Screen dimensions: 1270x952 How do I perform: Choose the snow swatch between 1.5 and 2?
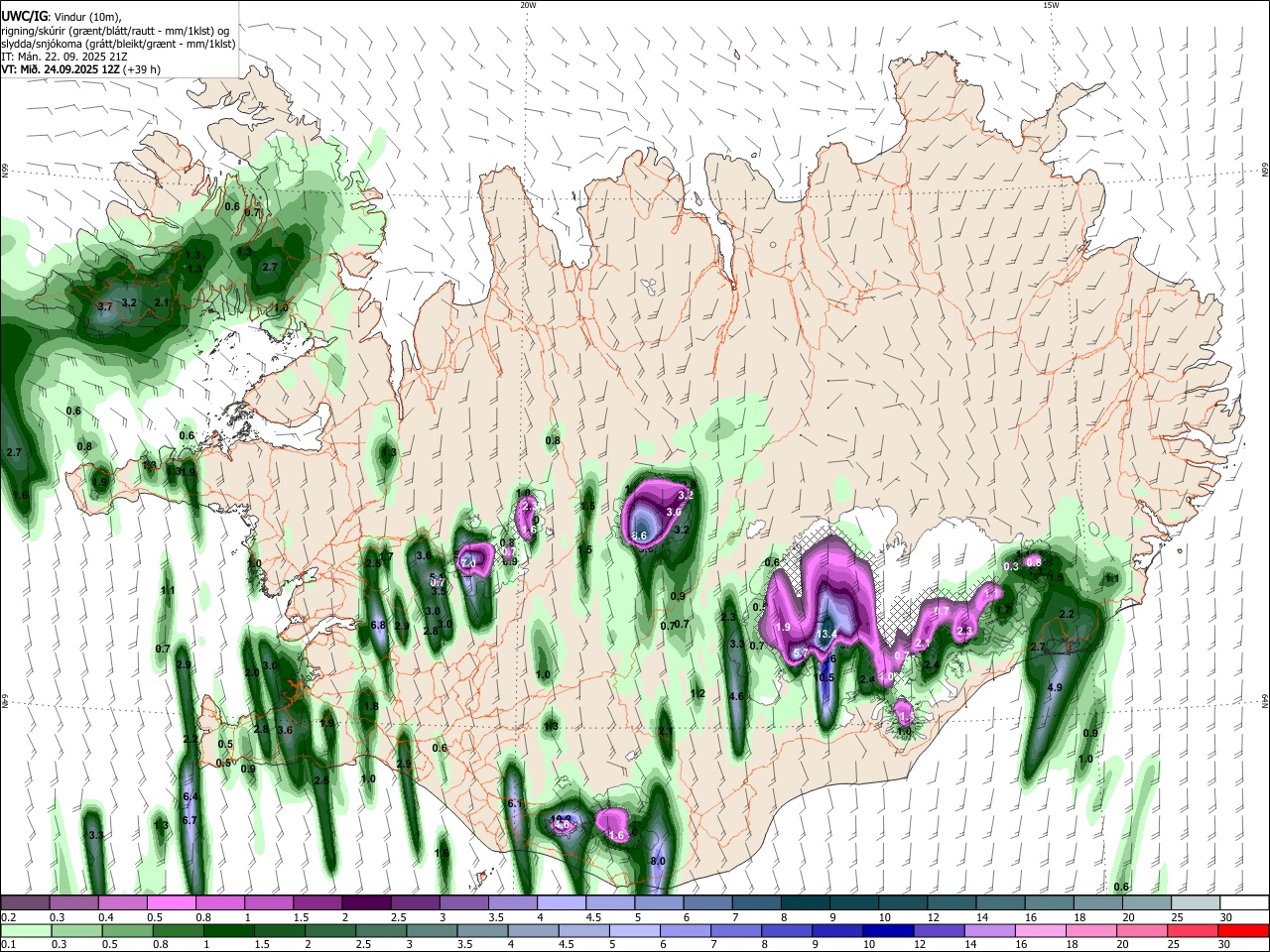pos(317,902)
